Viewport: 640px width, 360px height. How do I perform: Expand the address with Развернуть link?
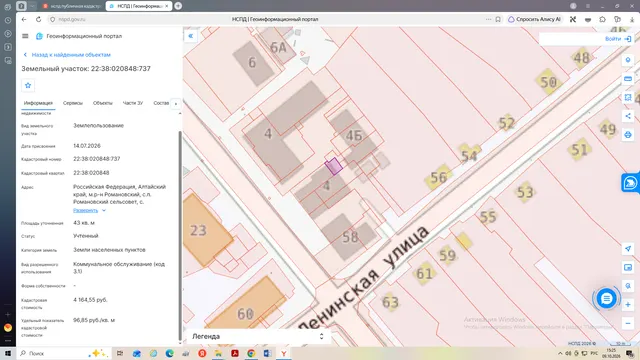(x=89, y=210)
